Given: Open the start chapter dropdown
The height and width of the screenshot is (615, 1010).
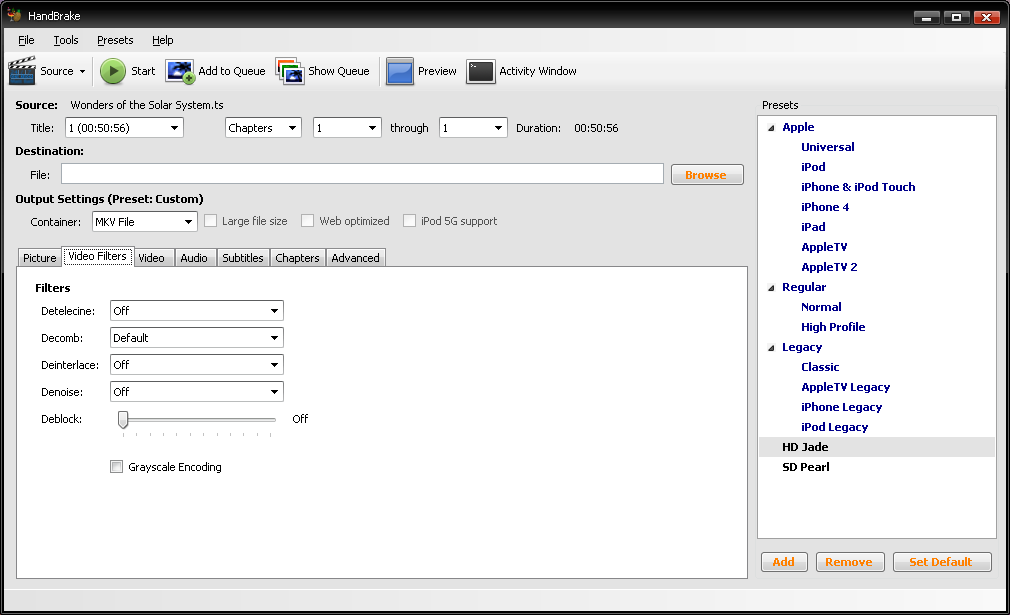Looking at the screenshot, I should (x=347, y=128).
